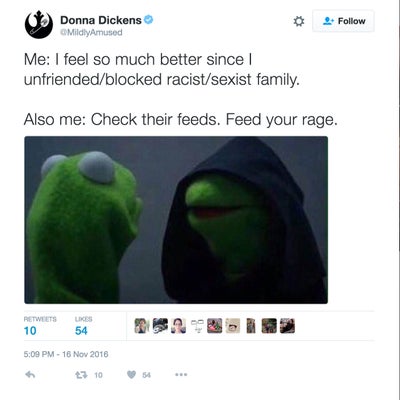Open third liker avatar with dark hair
400x400 pixels.
tap(178, 326)
